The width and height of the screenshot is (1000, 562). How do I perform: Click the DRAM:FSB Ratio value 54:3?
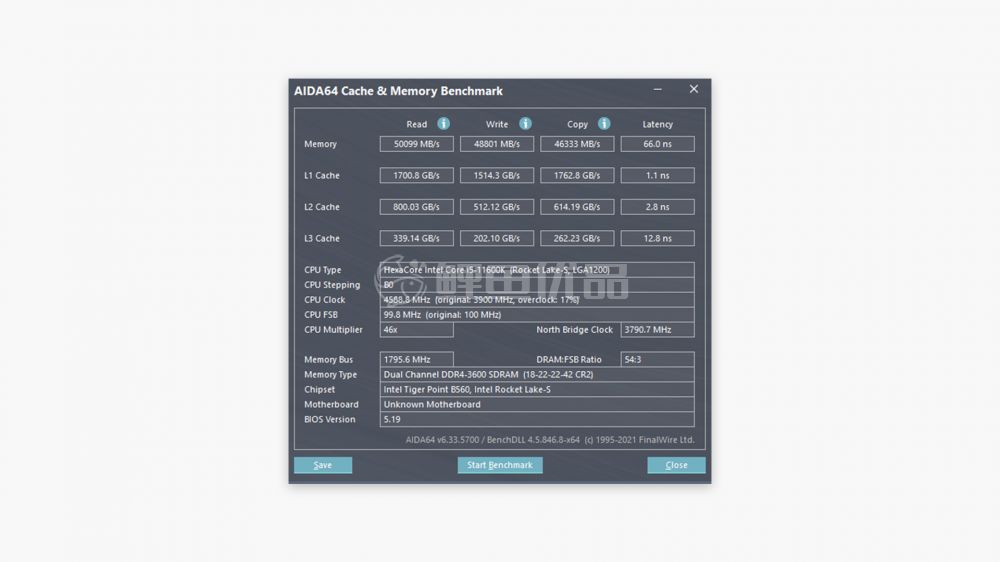click(658, 359)
